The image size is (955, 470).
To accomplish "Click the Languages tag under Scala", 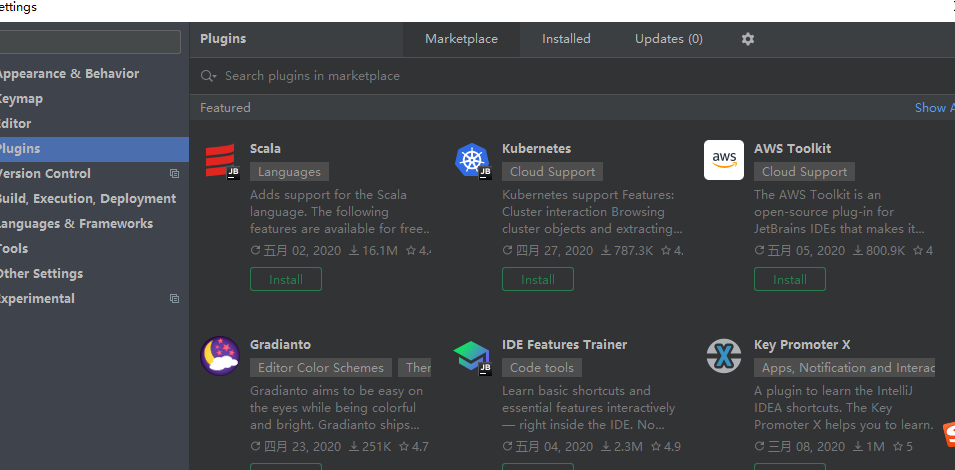I will [289, 172].
